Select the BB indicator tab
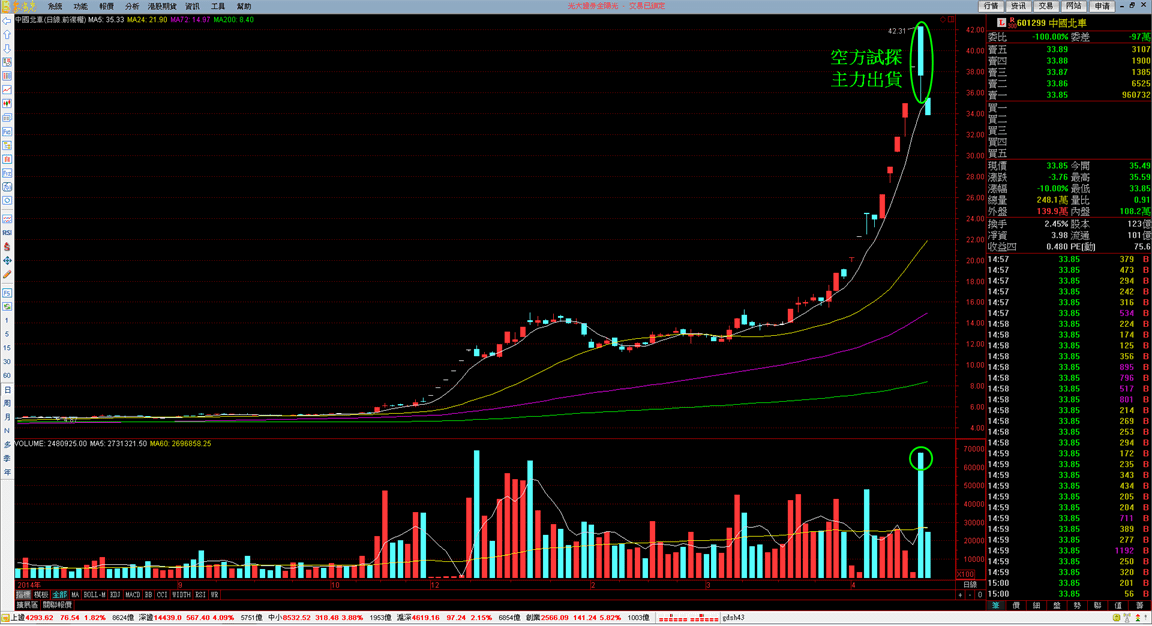1152x626 pixels. (148, 594)
